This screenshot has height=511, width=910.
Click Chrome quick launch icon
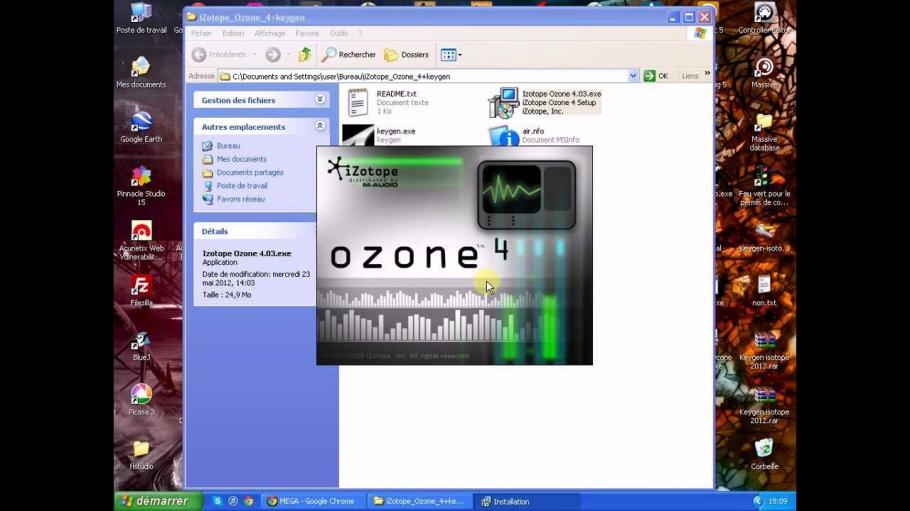point(248,501)
